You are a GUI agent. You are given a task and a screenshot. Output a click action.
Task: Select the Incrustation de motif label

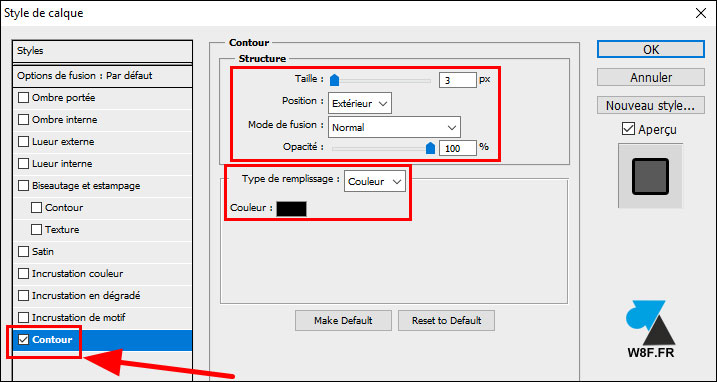tap(79, 317)
